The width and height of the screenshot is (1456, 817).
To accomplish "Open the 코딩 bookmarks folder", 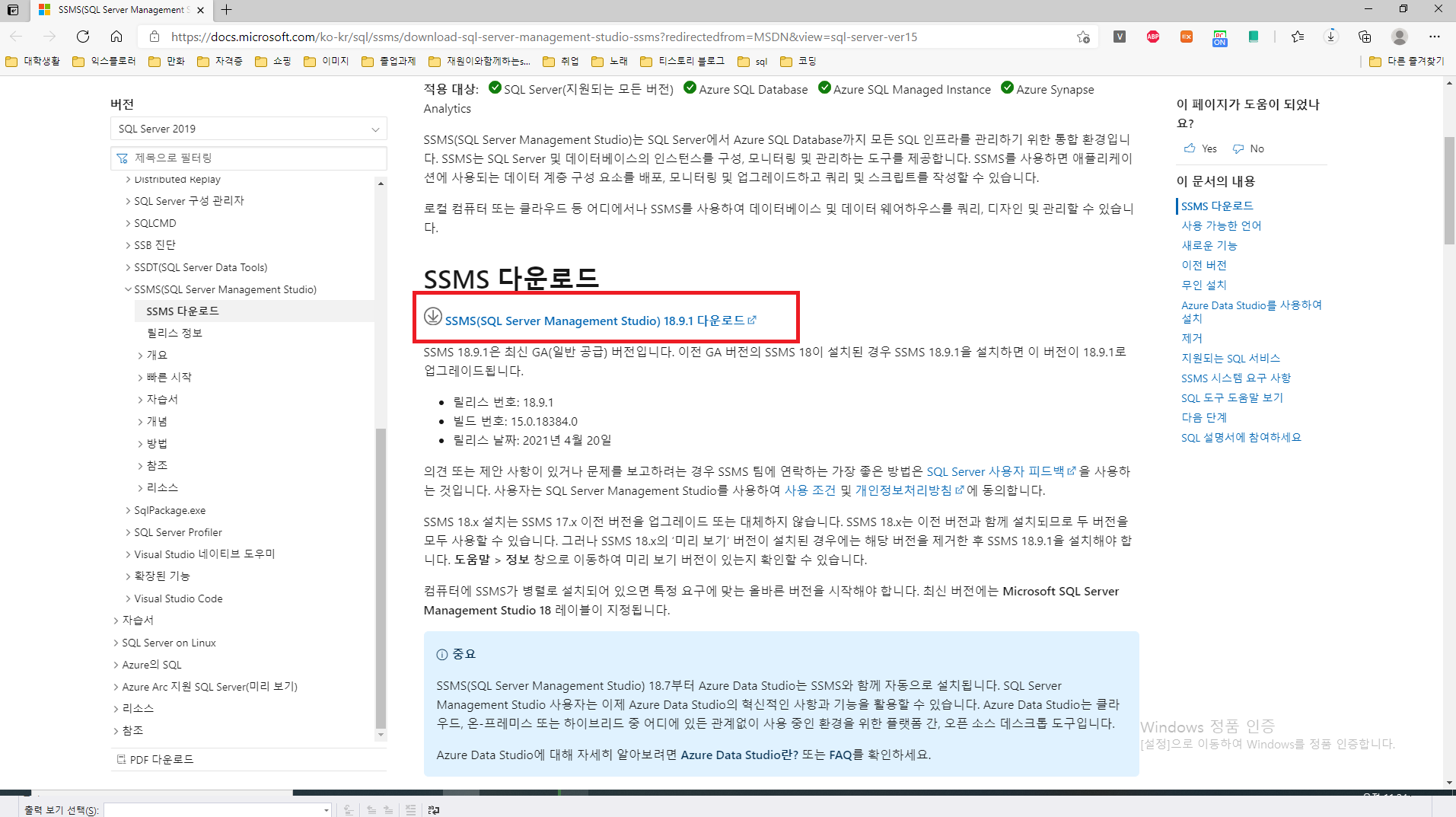I will pos(798,61).
